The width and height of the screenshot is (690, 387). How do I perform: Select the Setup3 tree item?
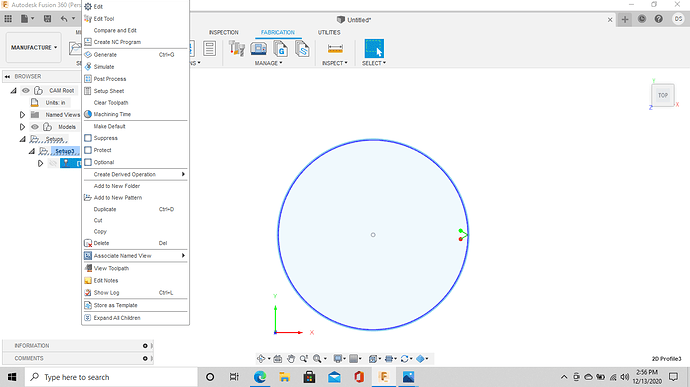65,151
